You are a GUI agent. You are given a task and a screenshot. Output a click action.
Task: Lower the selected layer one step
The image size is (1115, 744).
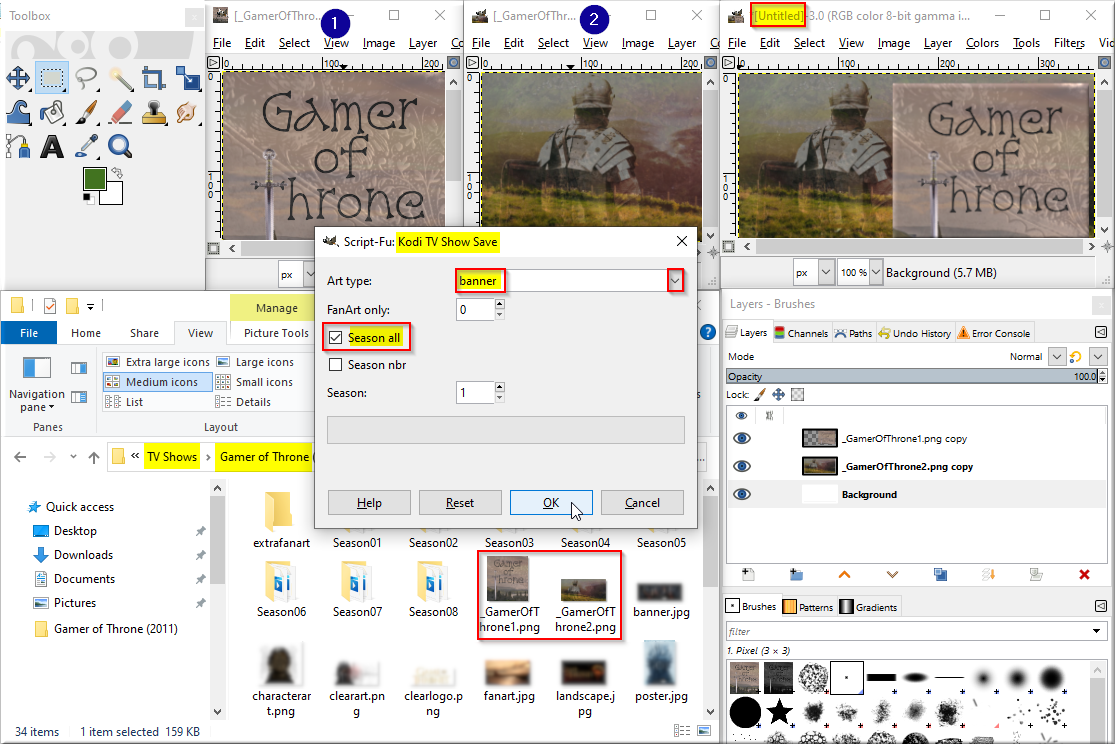tap(892, 574)
